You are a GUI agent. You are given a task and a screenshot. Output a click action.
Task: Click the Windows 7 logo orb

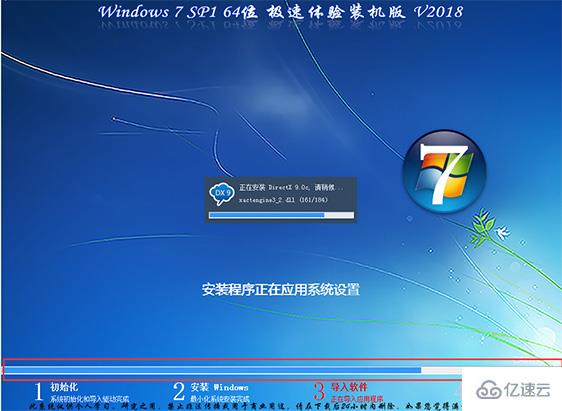click(x=444, y=172)
